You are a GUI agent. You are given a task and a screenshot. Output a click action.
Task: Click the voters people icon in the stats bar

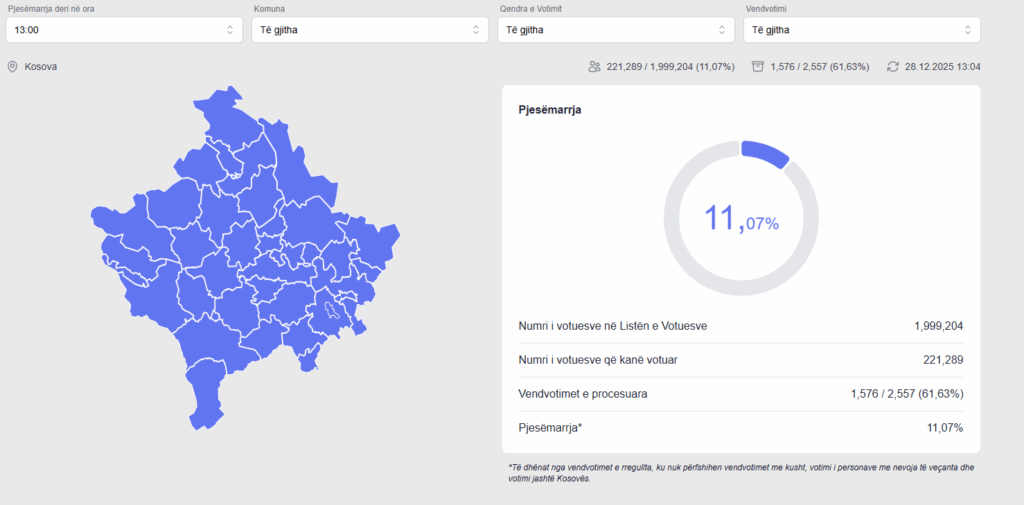tap(594, 67)
